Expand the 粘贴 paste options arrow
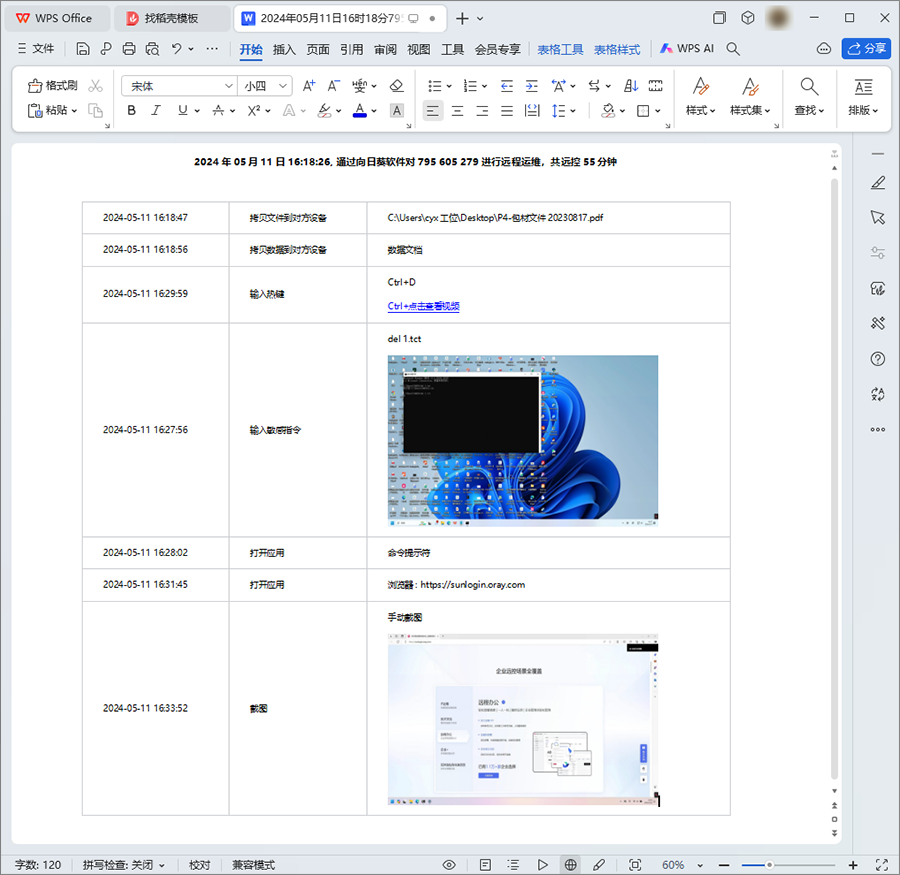 [x=75, y=111]
